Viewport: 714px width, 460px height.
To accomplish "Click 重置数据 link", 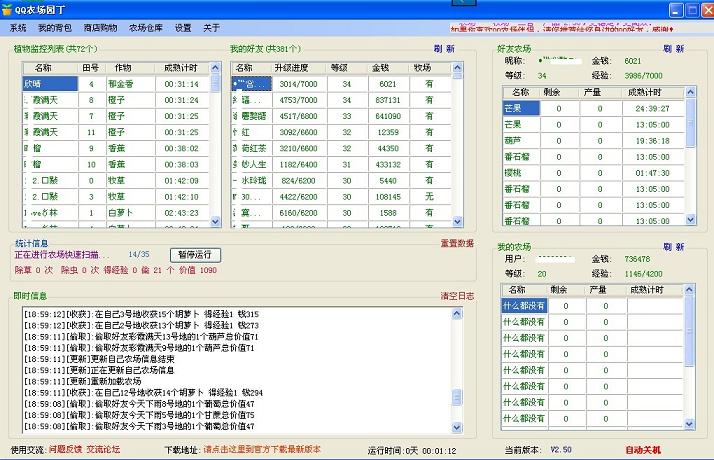I will pos(457,243).
